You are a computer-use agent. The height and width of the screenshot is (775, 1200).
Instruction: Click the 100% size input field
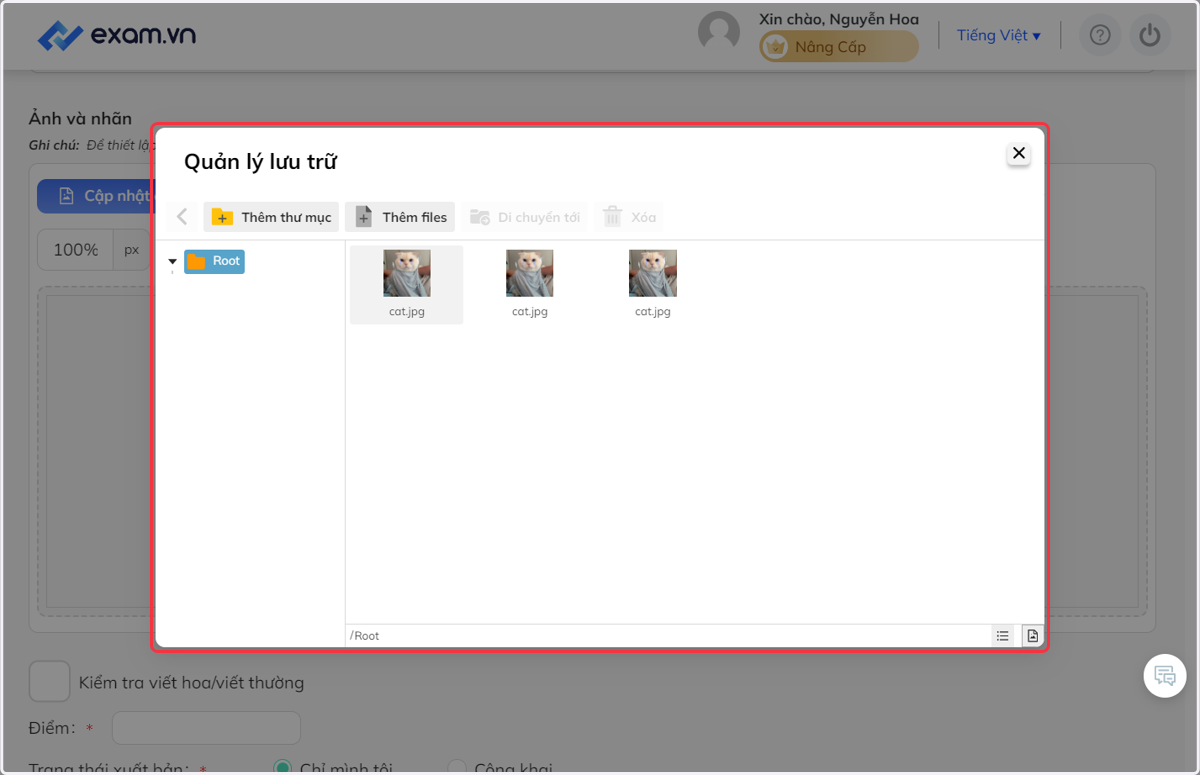(75, 250)
